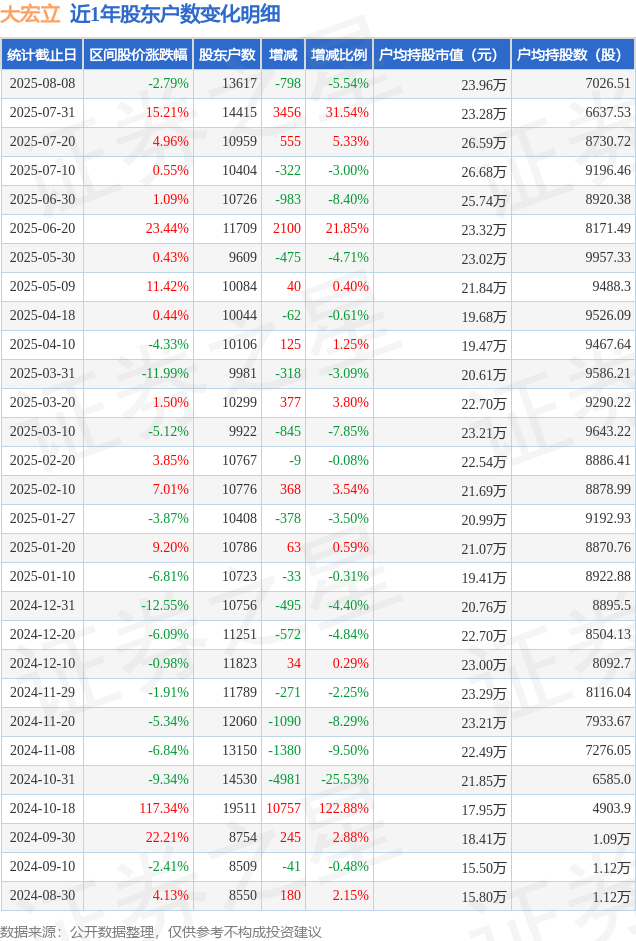The width and height of the screenshot is (636, 941).
Task: Select the 增减比例 column header
Action: click(338, 55)
